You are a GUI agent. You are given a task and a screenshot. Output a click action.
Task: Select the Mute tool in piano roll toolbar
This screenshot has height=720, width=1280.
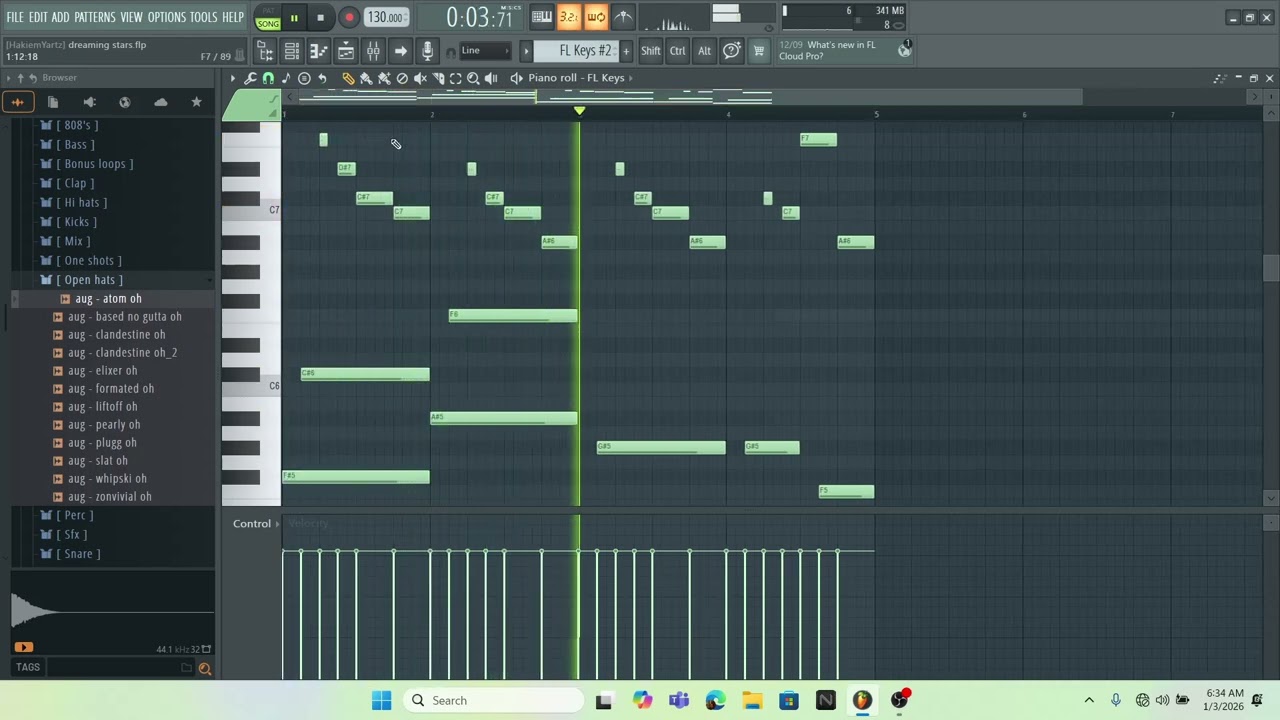(420, 78)
